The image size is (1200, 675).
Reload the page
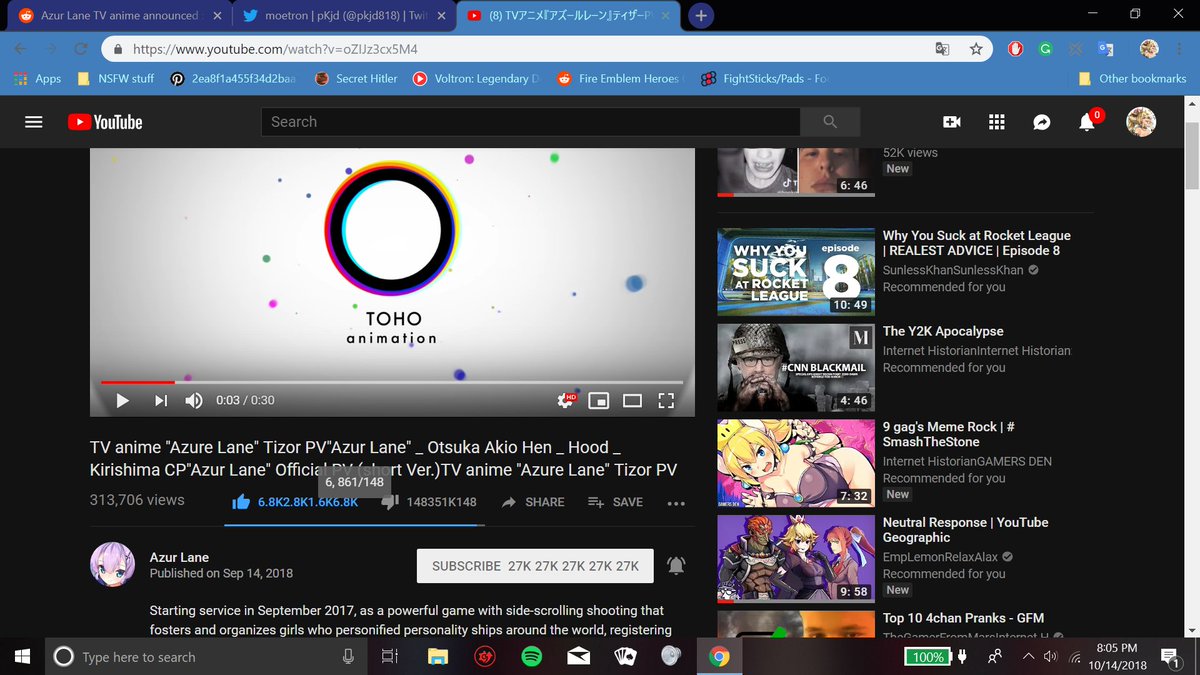pyautogui.click(x=82, y=48)
